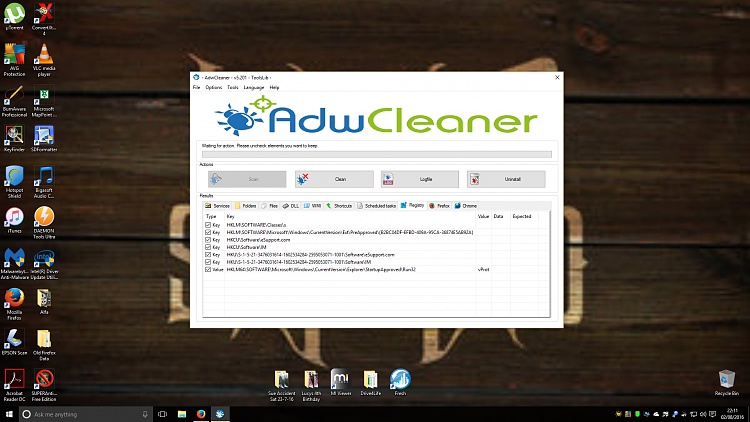
Task: Click the volume icon in system tray
Action: 703,414
